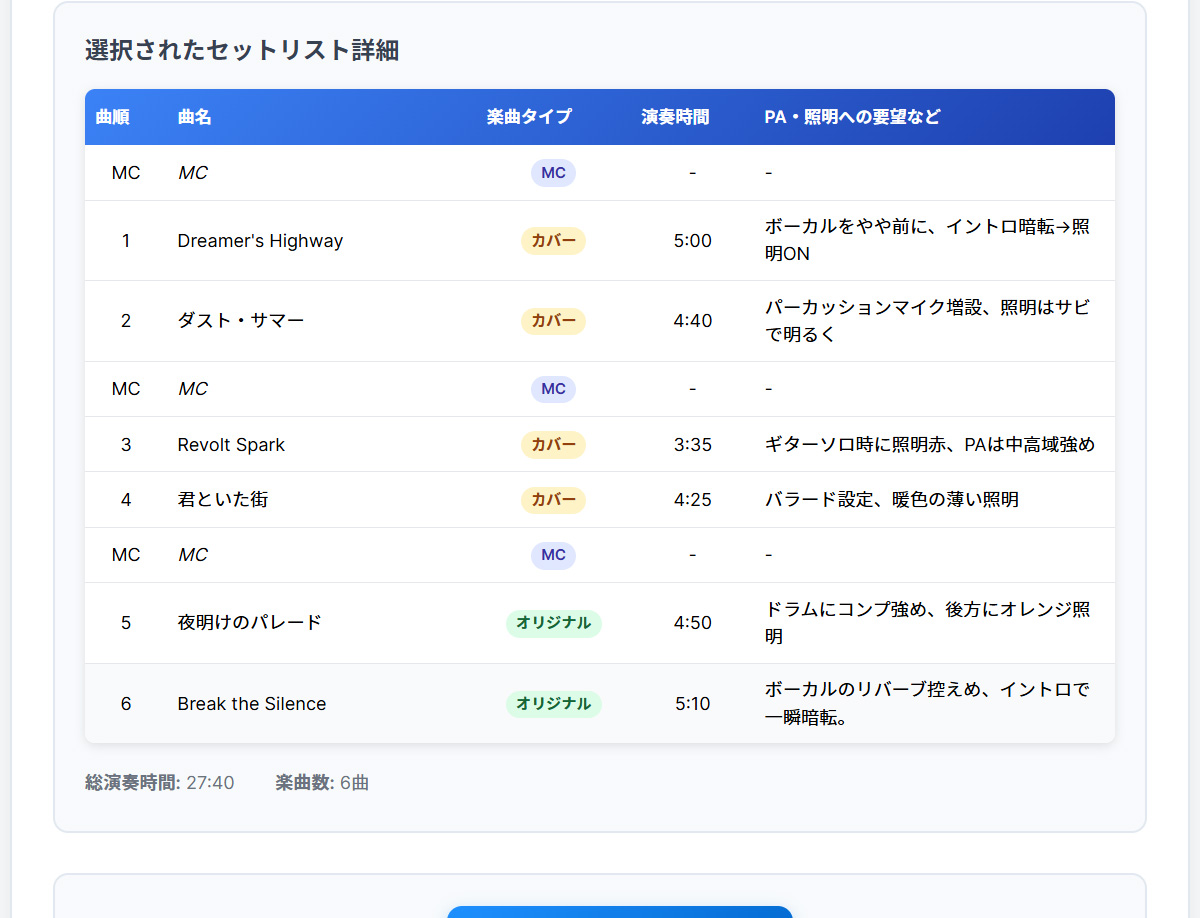Click the オリジナル badge for Break the Silence

coord(553,704)
